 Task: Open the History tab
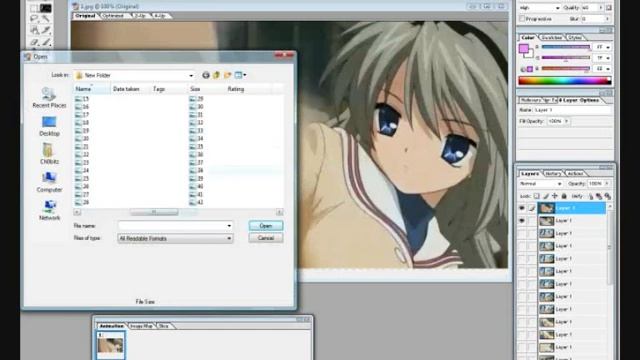(553, 174)
